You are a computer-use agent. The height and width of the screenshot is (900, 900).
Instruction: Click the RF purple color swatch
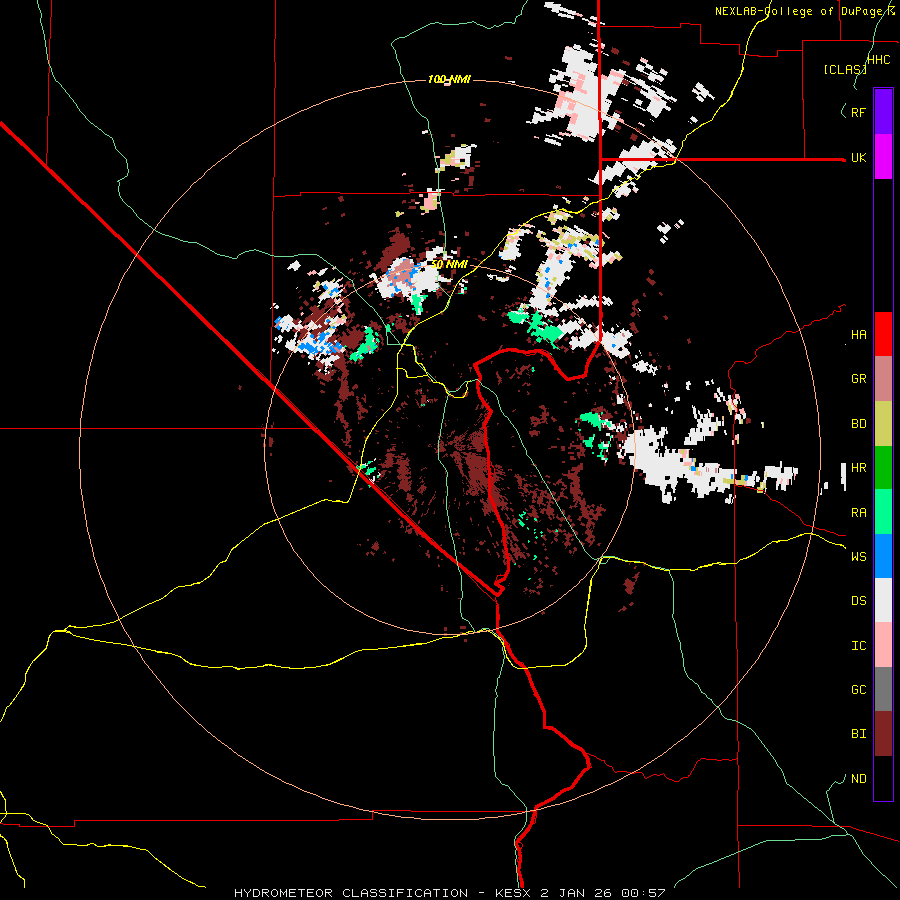click(x=883, y=112)
